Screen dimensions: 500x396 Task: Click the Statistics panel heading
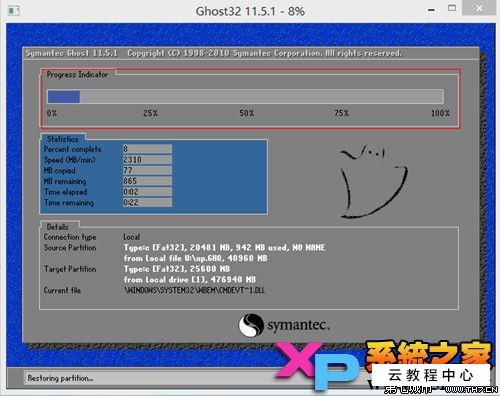[x=63, y=139]
